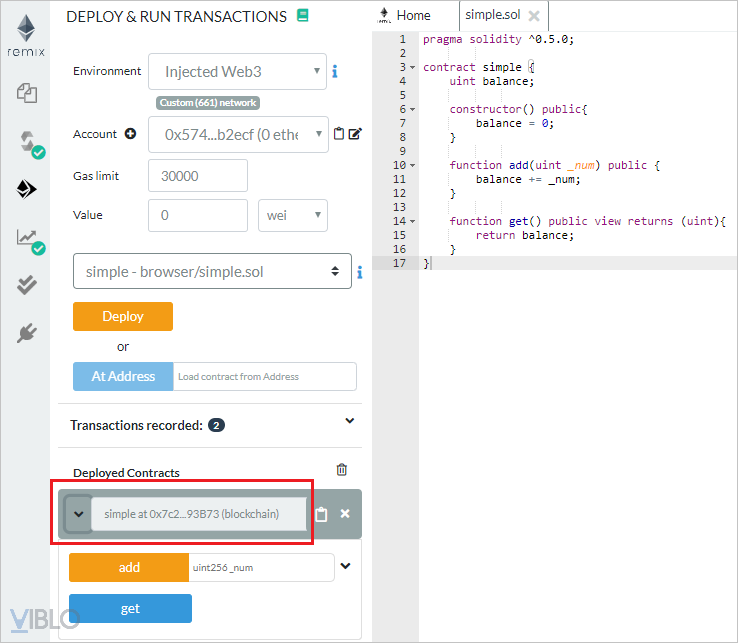Expand the add function parameters chevron
738x643 pixels.
pyautogui.click(x=345, y=566)
